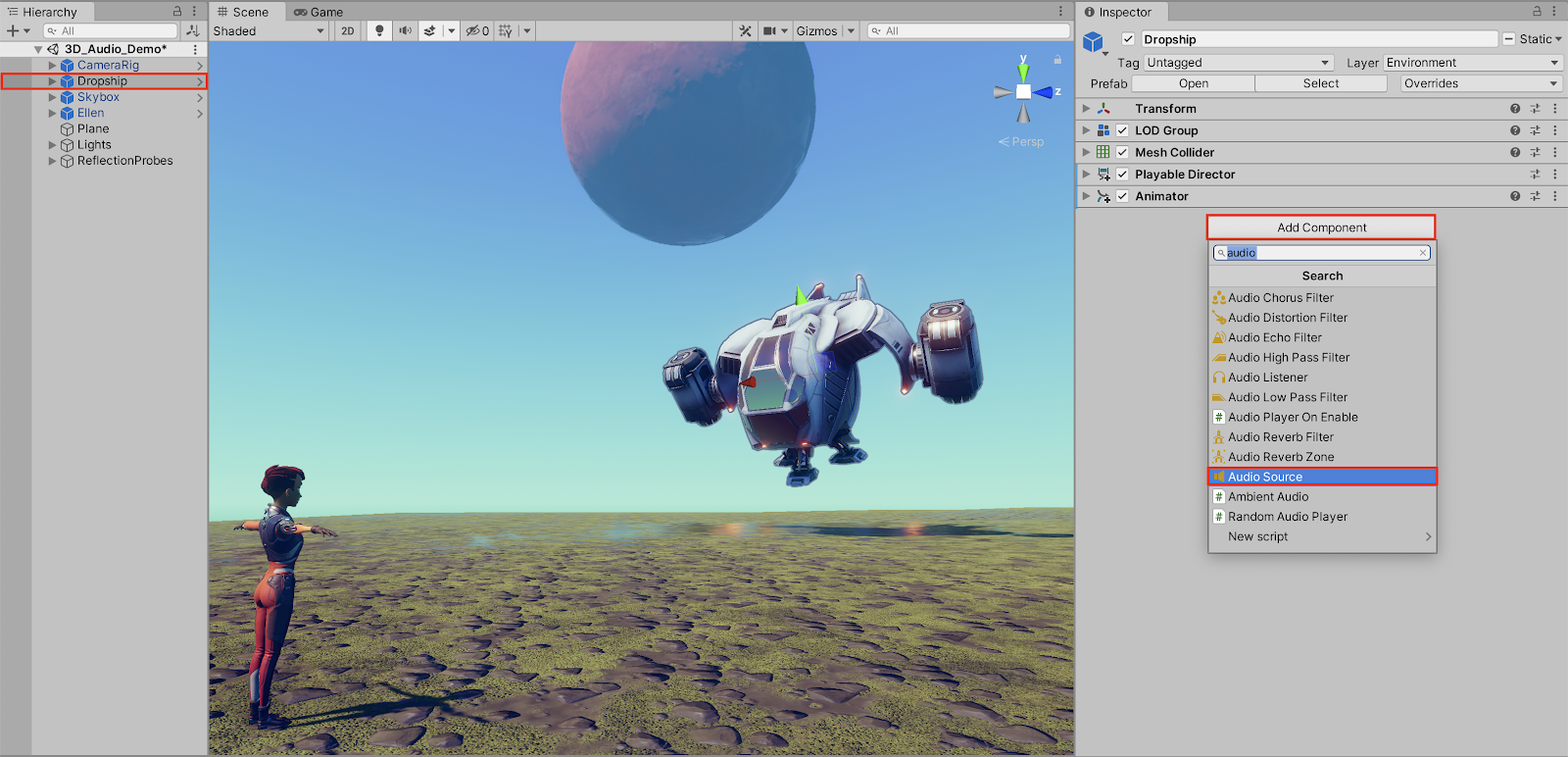
Task: Toggle the 2D view mode button
Action: 348,31
